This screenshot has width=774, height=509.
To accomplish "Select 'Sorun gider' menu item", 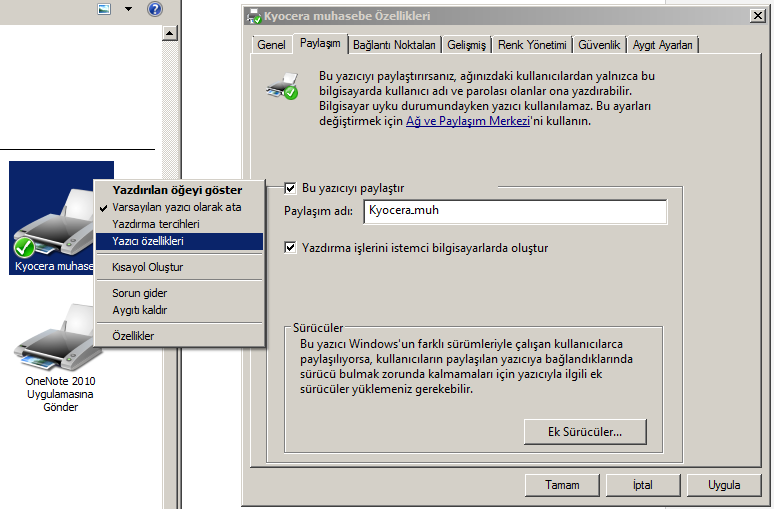I will [180, 293].
